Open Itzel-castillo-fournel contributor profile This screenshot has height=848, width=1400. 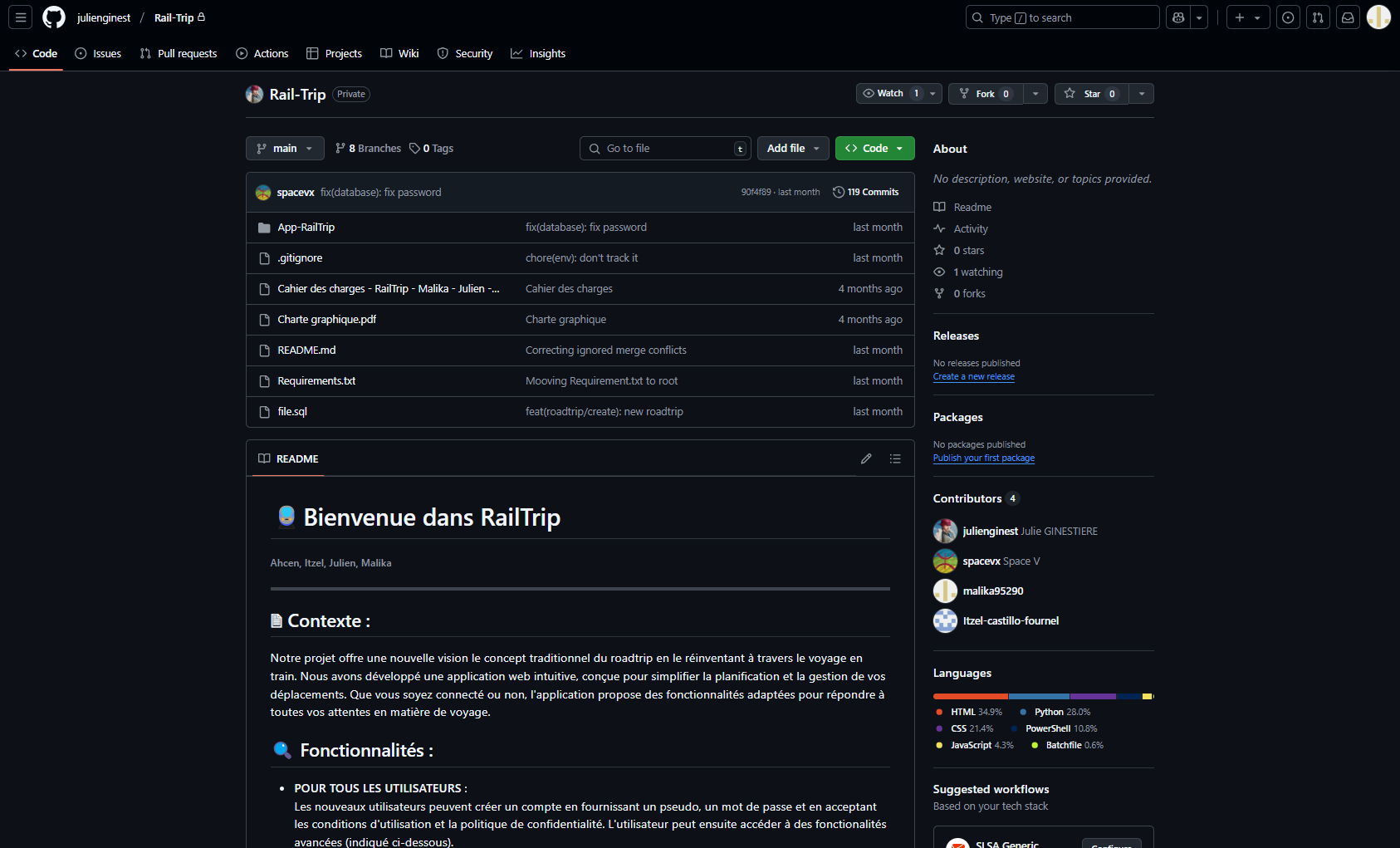(1011, 620)
